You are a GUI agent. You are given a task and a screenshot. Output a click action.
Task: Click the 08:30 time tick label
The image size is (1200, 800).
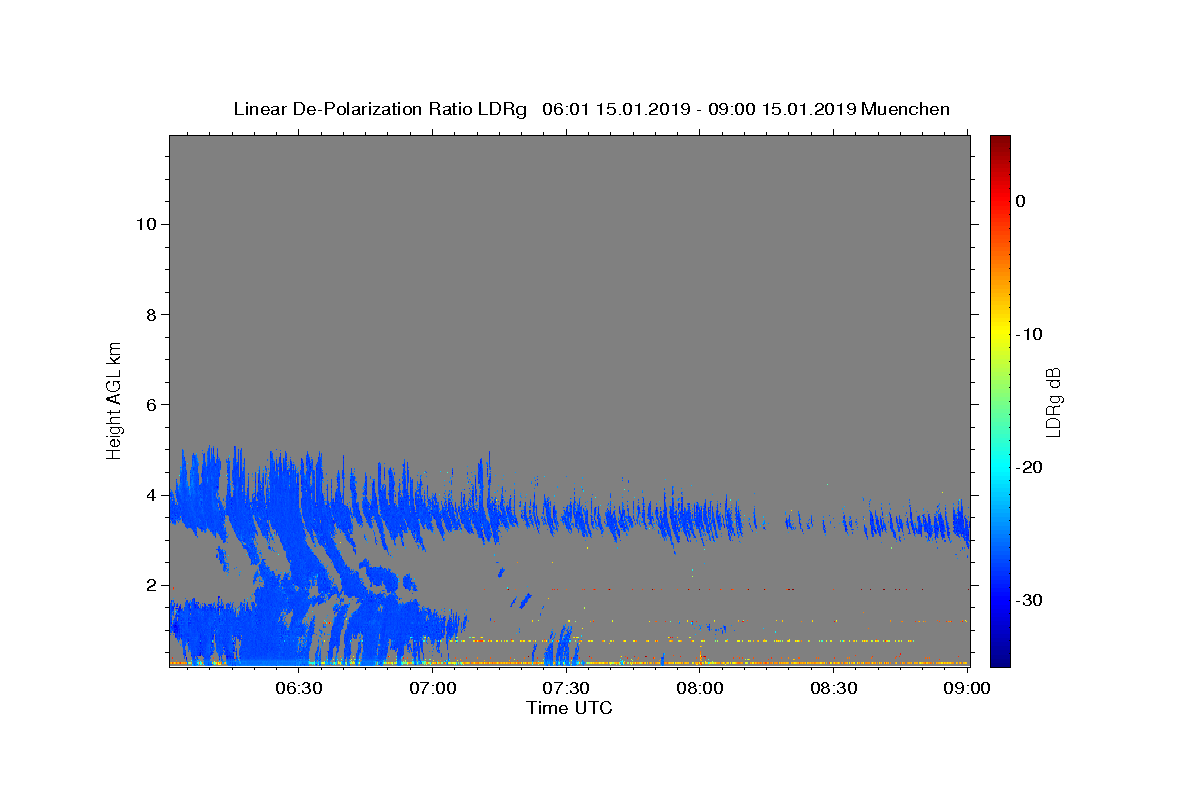(833, 688)
